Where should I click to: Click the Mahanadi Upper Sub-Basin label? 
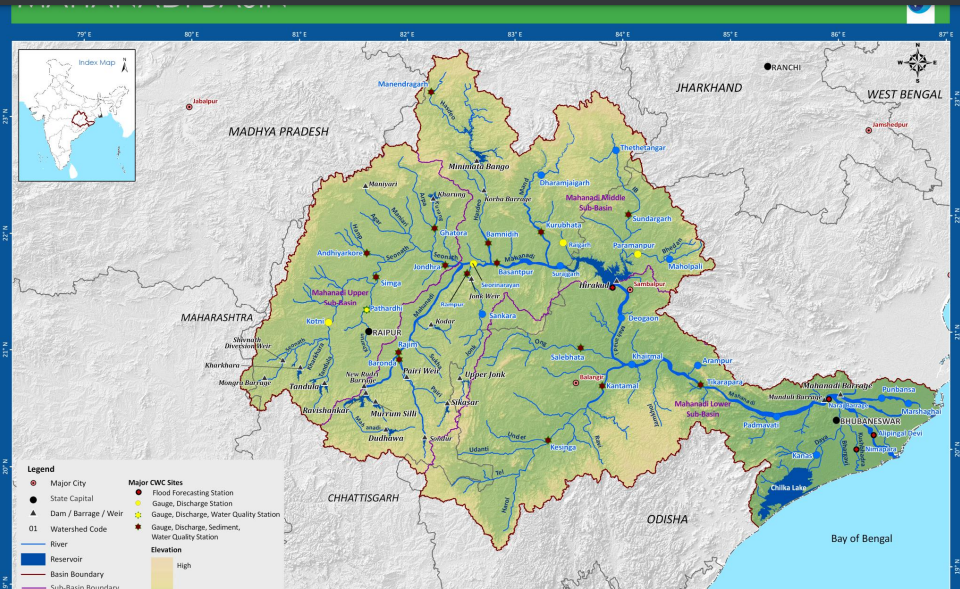coord(340,296)
